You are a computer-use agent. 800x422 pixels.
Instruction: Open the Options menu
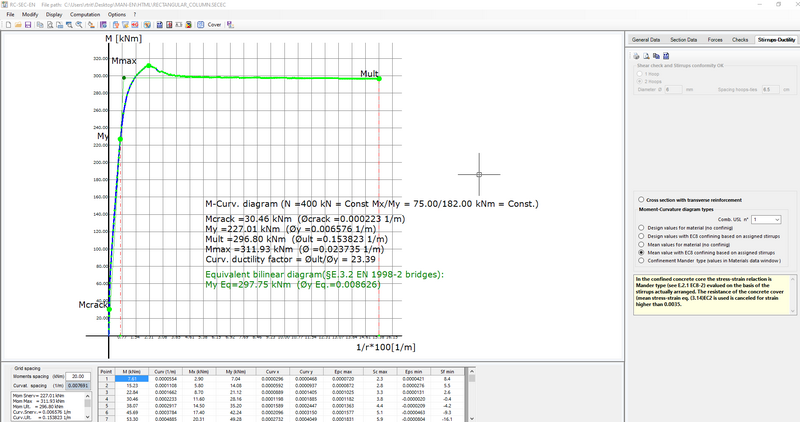(117, 14)
